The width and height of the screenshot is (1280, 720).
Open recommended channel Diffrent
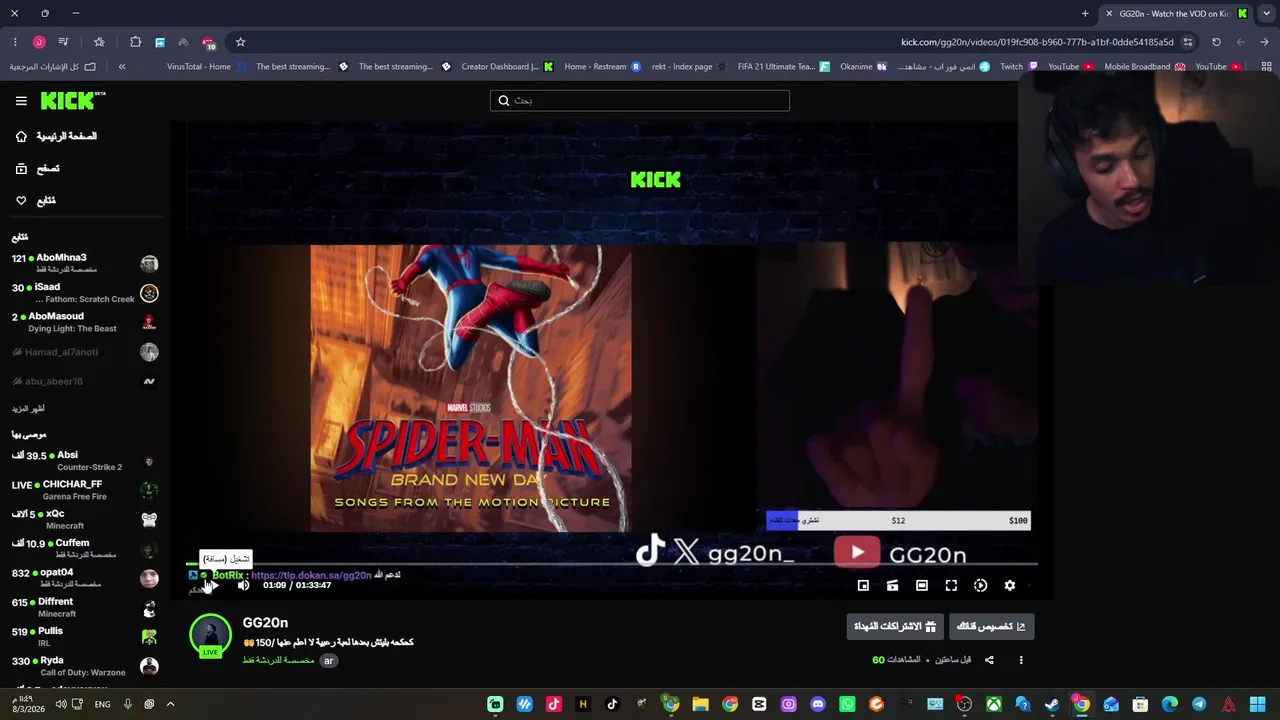coord(84,608)
